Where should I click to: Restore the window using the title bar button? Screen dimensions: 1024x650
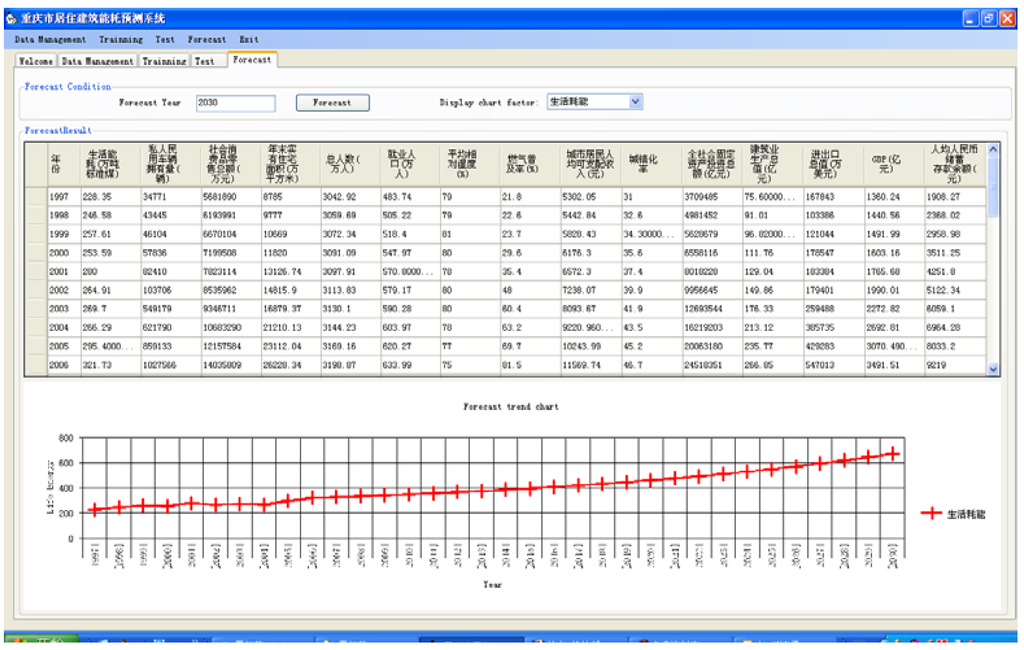coord(989,18)
